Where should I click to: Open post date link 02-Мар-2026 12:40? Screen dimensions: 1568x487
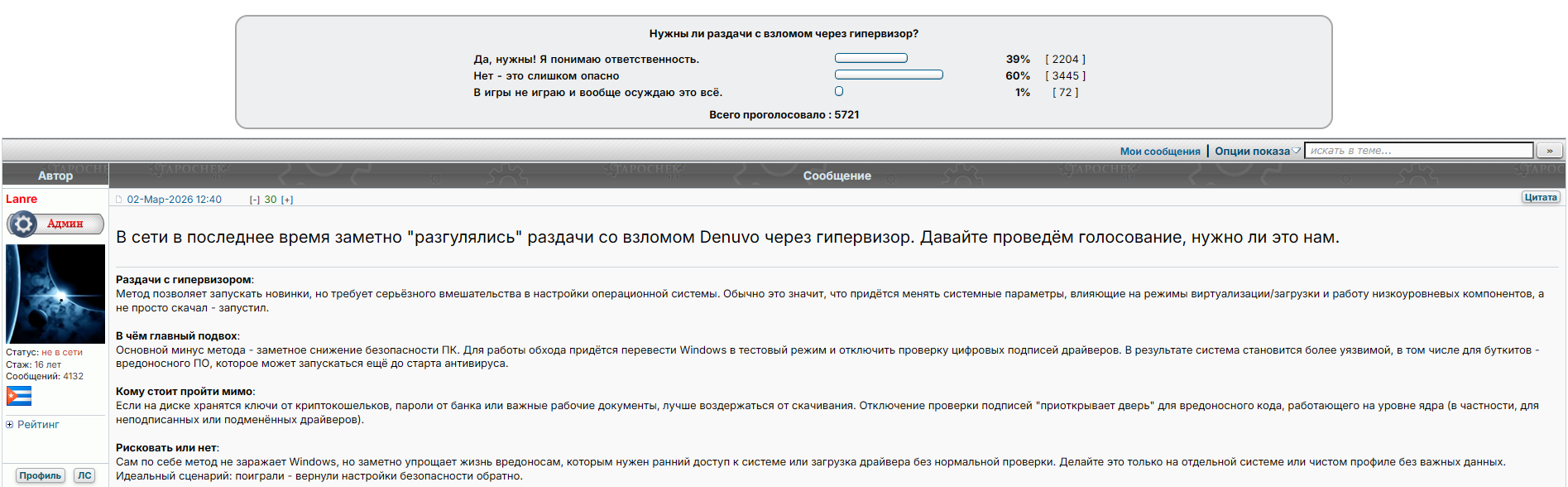(174, 200)
